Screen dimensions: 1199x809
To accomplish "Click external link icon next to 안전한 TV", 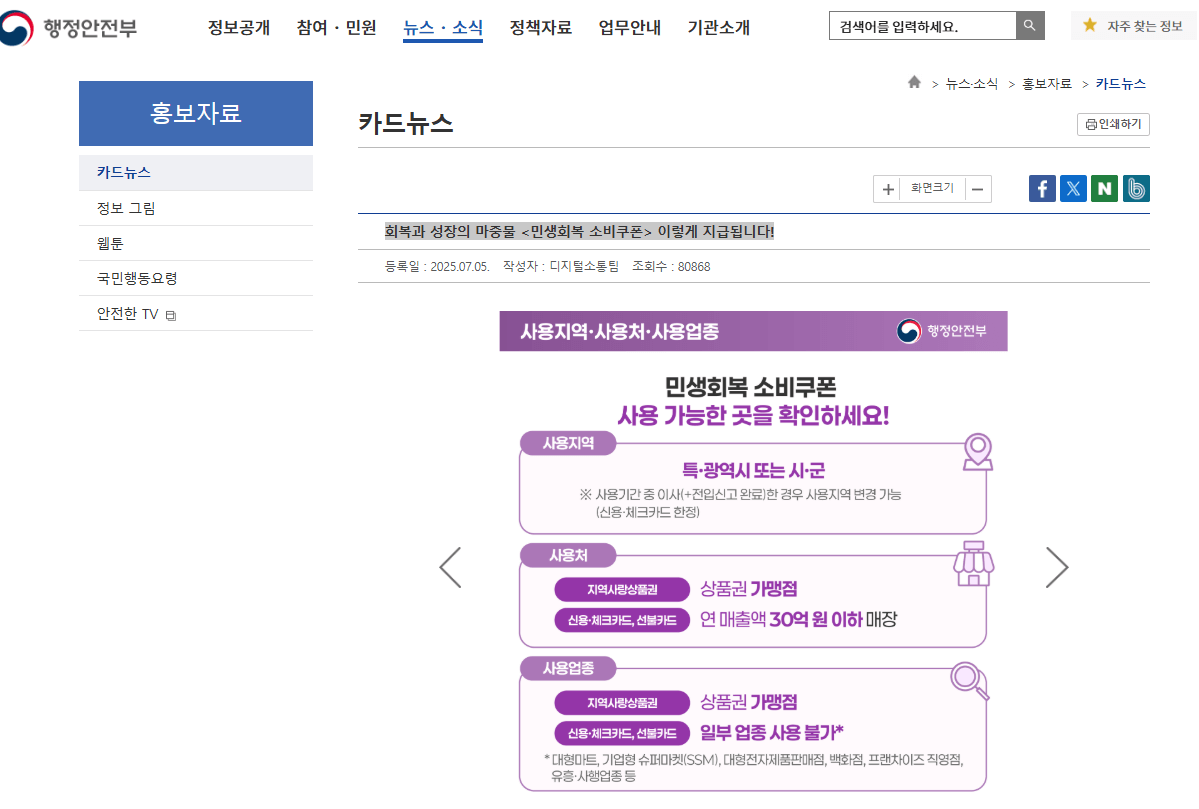I will pyautogui.click(x=171, y=315).
